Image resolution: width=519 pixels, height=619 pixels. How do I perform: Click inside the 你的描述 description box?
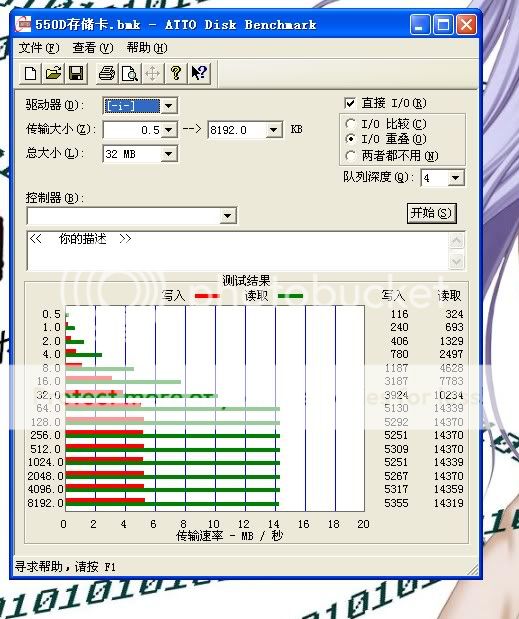238,251
